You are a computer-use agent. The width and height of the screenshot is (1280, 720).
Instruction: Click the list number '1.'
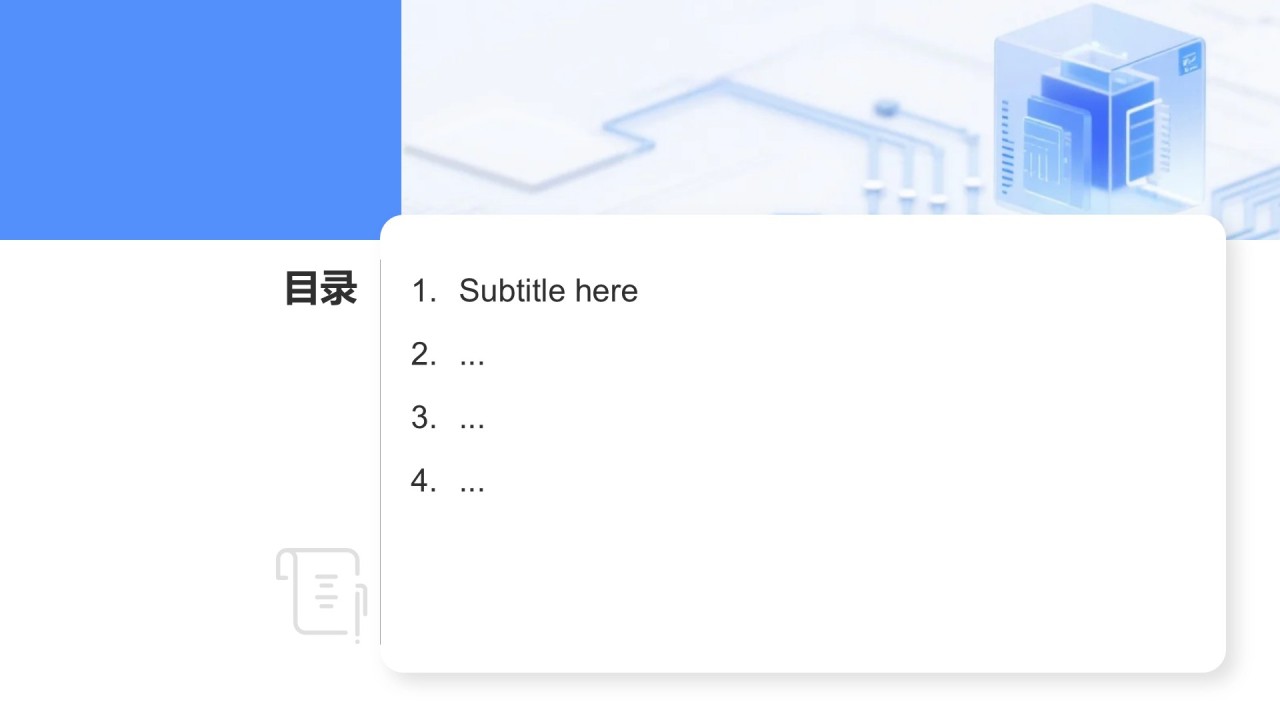coord(424,291)
